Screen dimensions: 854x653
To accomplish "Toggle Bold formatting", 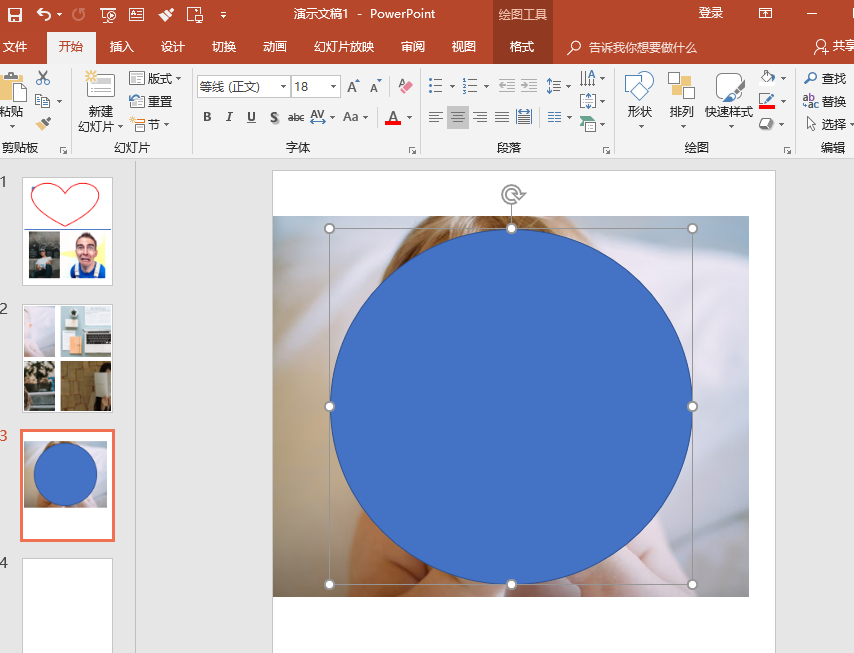I will click(x=207, y=118).
